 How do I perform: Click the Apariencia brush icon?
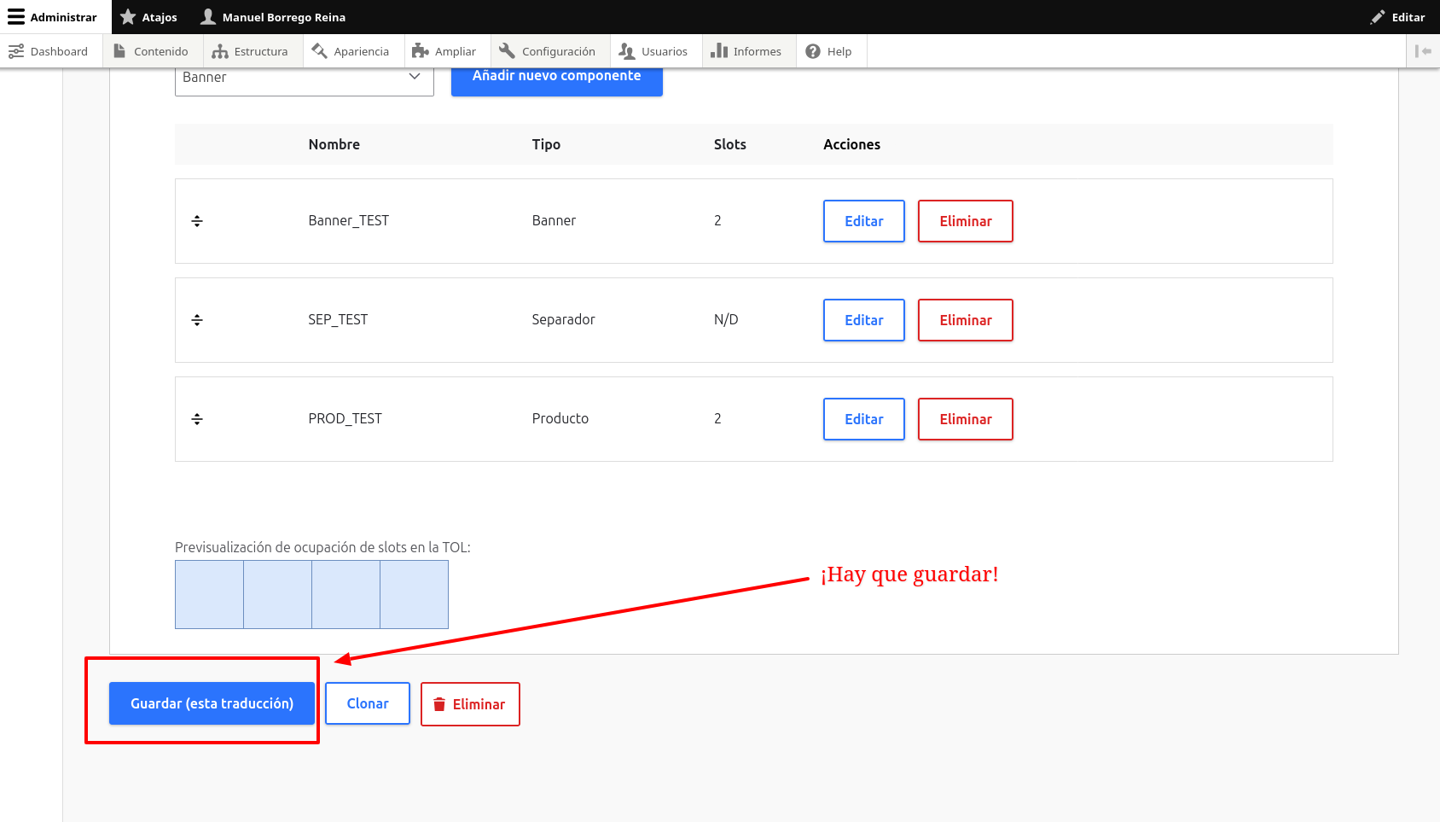point(320,51)
